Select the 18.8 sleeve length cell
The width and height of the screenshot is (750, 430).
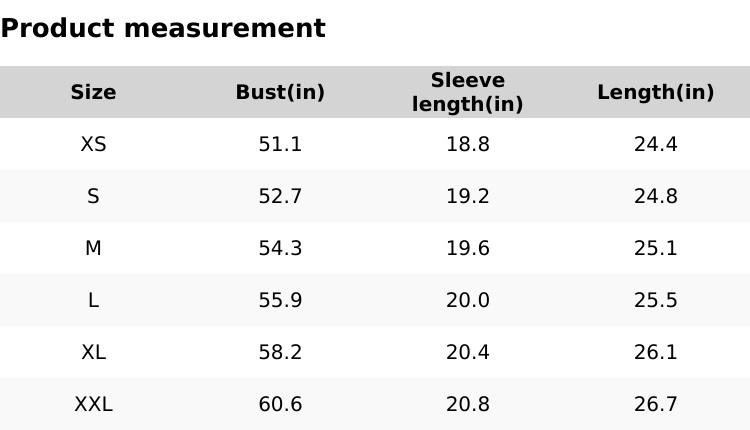[x=468, y=144]
